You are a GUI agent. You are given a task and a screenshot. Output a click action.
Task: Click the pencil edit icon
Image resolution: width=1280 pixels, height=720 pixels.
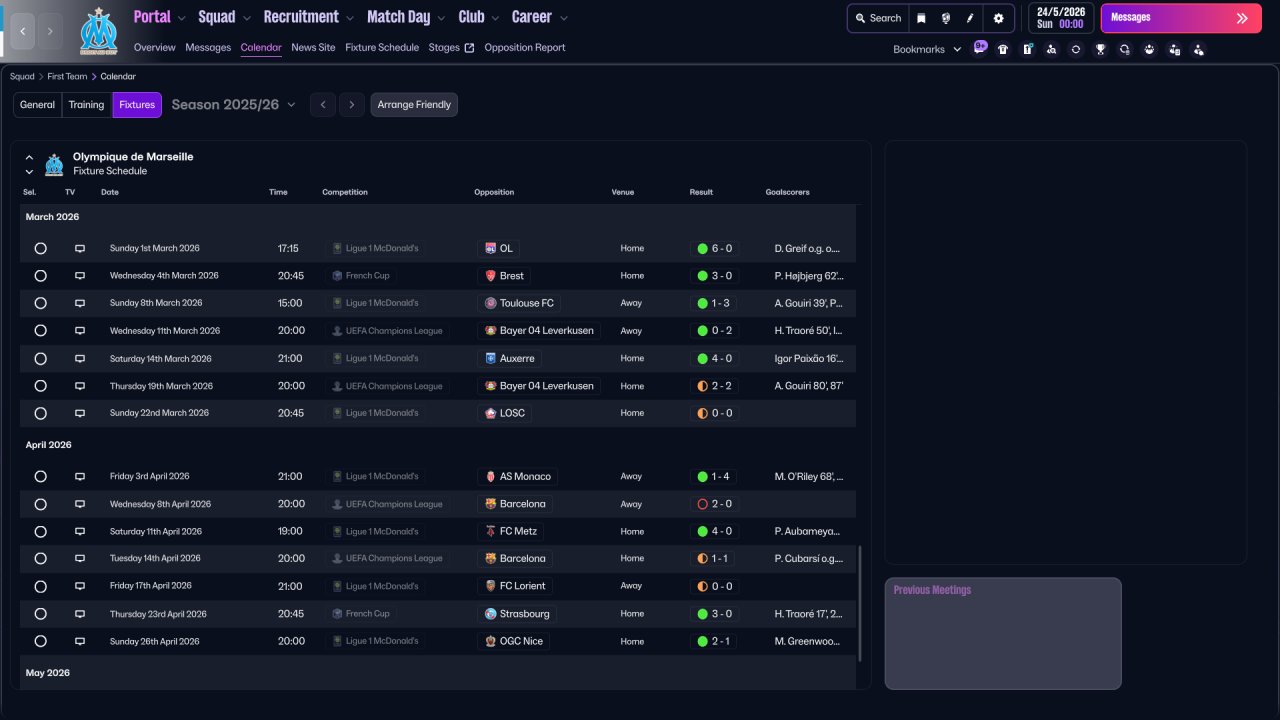click(x=970, y=18)
